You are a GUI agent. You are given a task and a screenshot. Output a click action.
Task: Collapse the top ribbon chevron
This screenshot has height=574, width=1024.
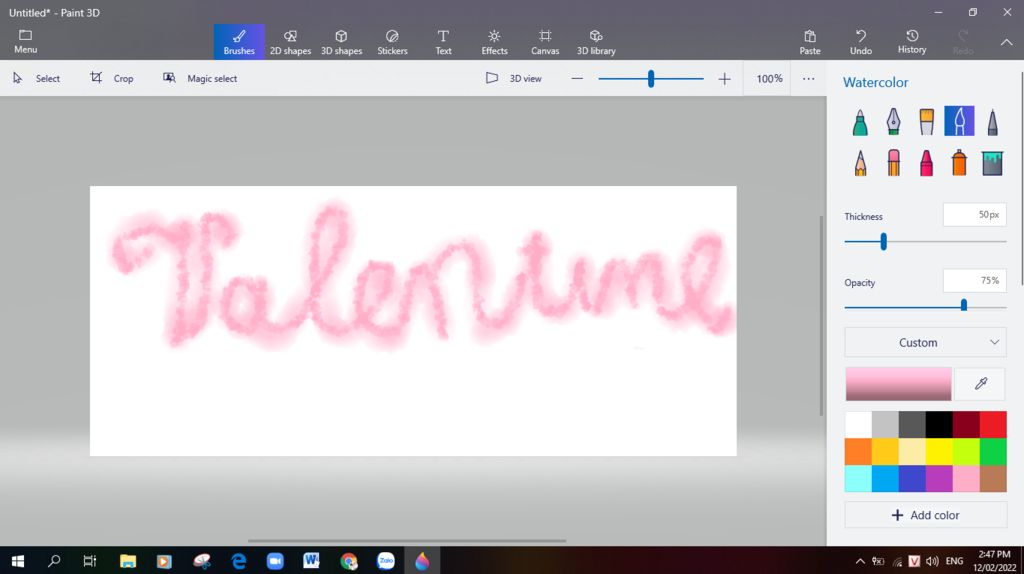coord(1006,42)
